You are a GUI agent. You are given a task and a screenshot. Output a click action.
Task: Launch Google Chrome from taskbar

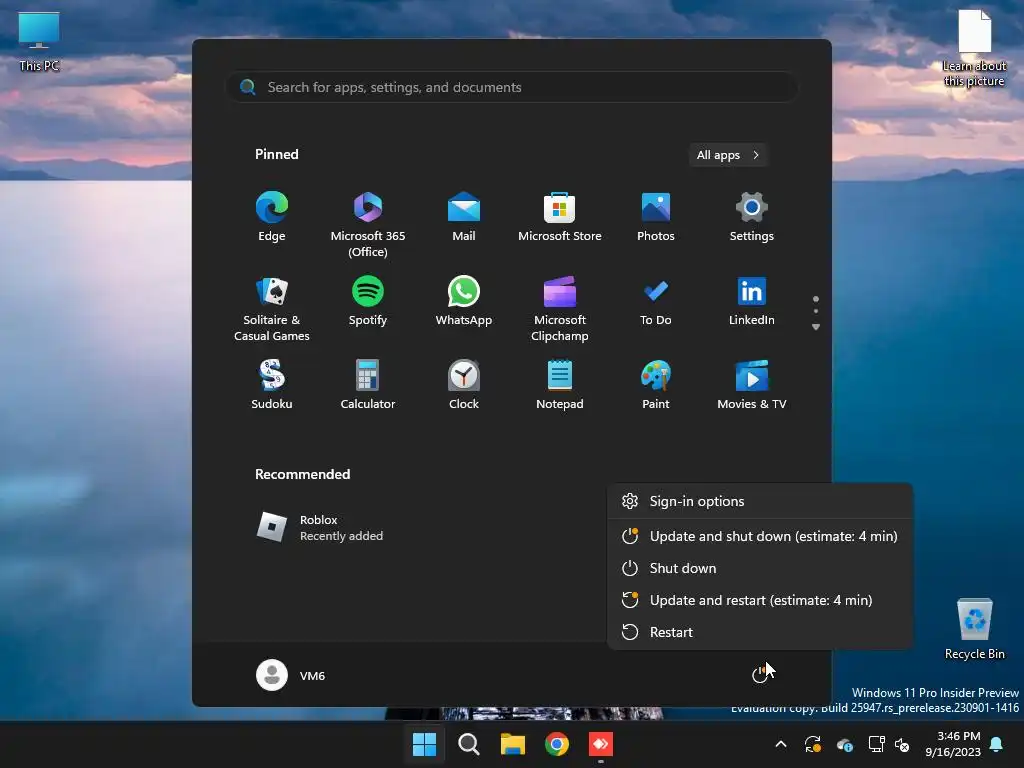557,744
